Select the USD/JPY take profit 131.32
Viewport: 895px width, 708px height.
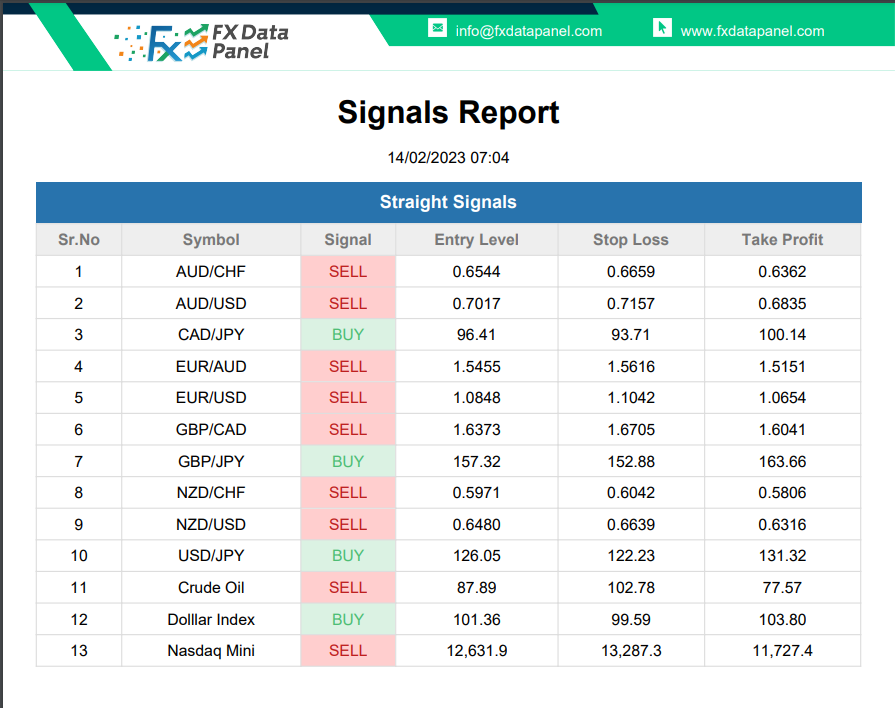(783, 556)
